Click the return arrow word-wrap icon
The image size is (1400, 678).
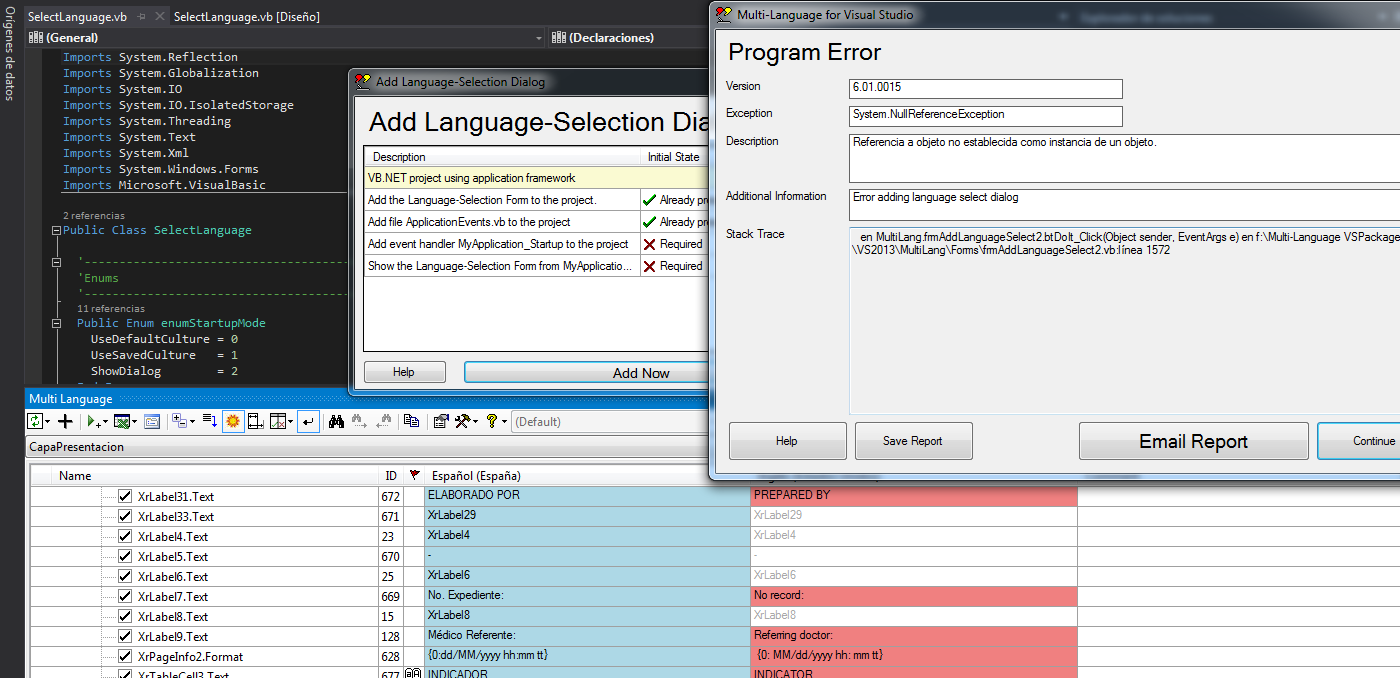point(308,422)
